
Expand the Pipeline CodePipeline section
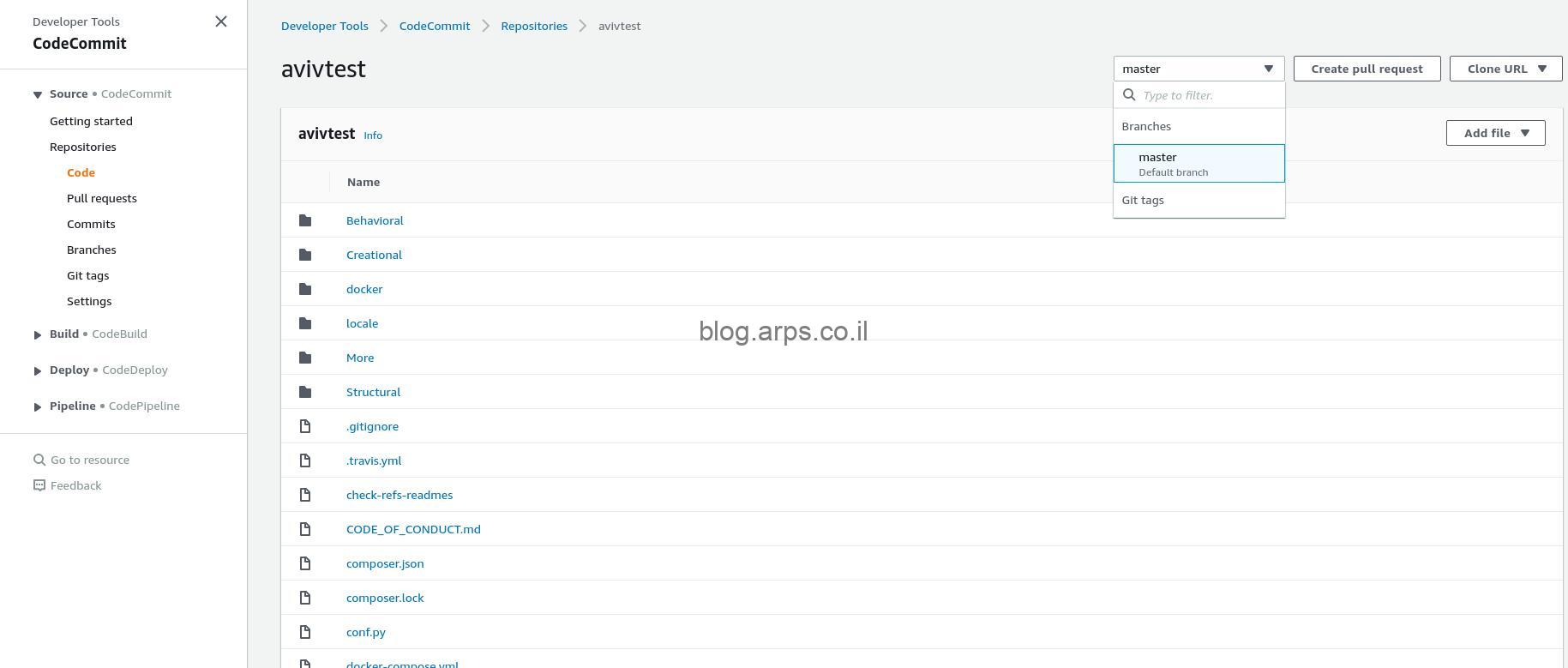[38, 406]
